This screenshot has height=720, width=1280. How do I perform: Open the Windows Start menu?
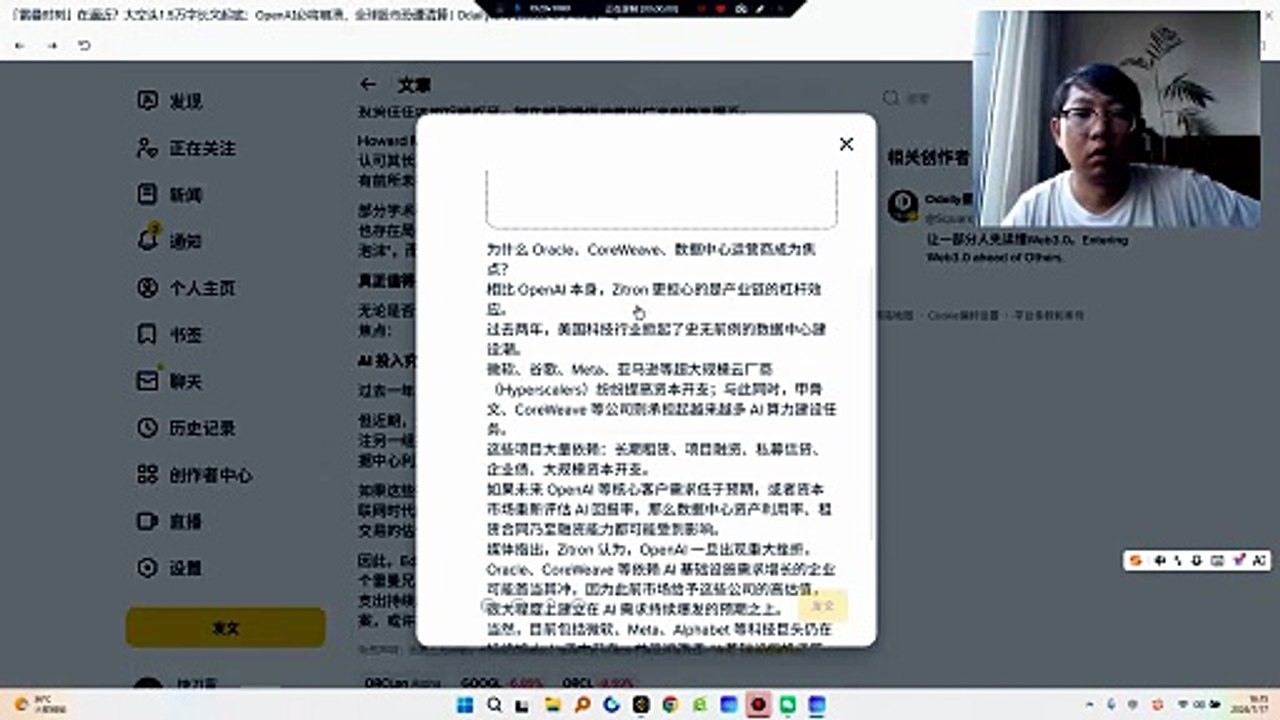(465, 705)
